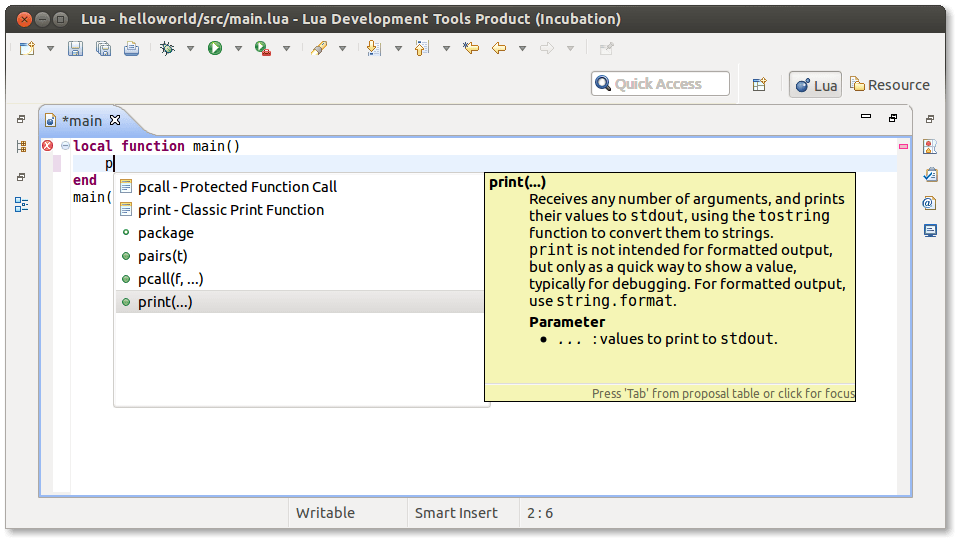Choose the highlighted 'print(...)' proposal
The image size is (955, 538).
(x=301, y=302)
